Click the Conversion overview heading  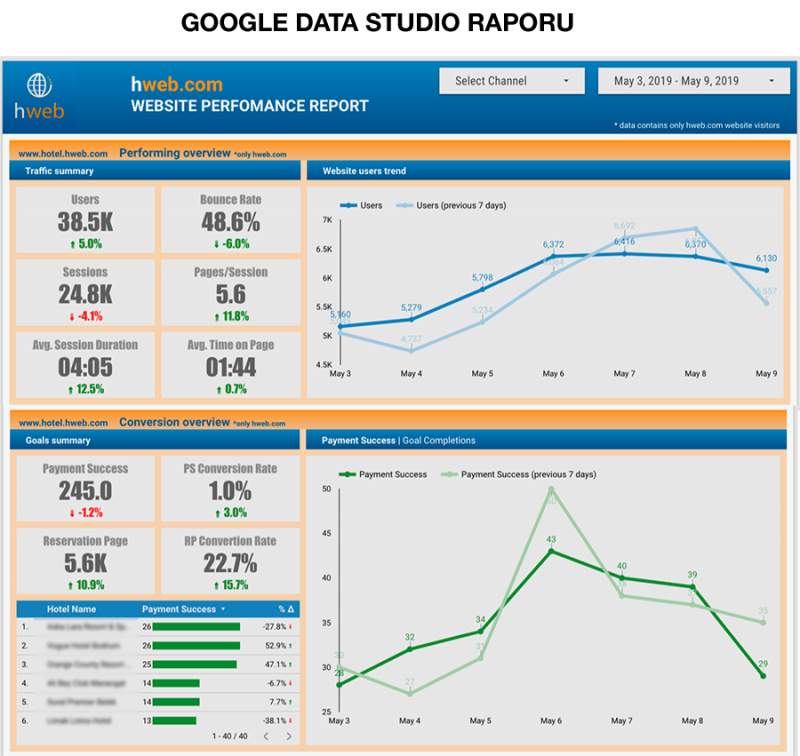174,422
